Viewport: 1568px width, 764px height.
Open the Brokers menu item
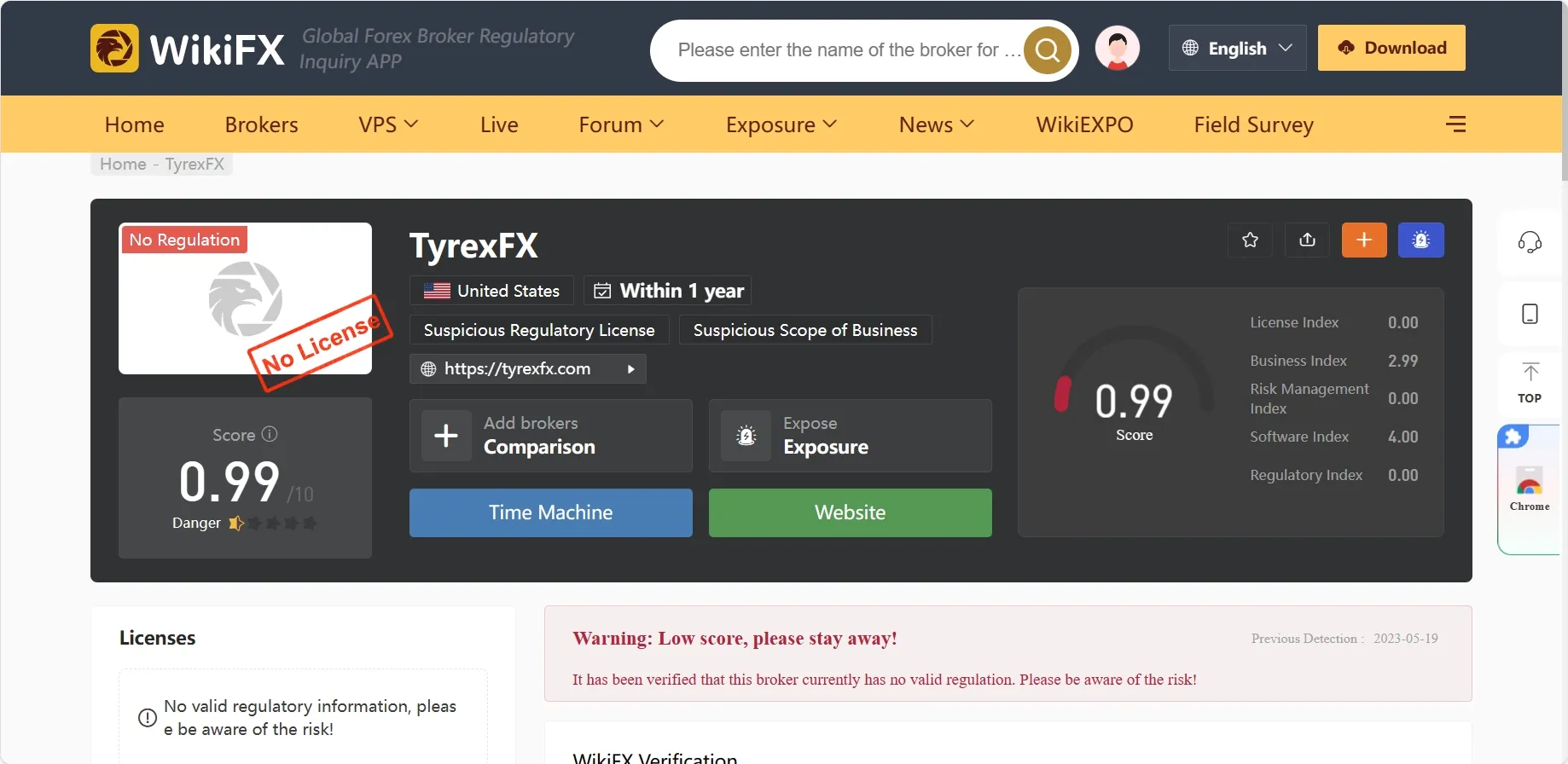[262, 124]
